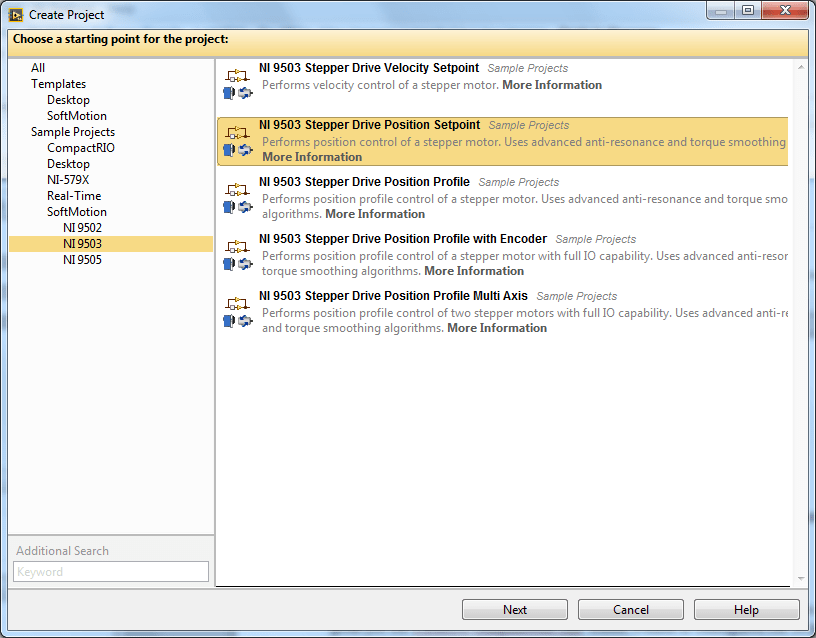Image resolution: width=816 pixels, height=638 pixels.
Task: Minimize the Create Project window
Action: point(721,10)
